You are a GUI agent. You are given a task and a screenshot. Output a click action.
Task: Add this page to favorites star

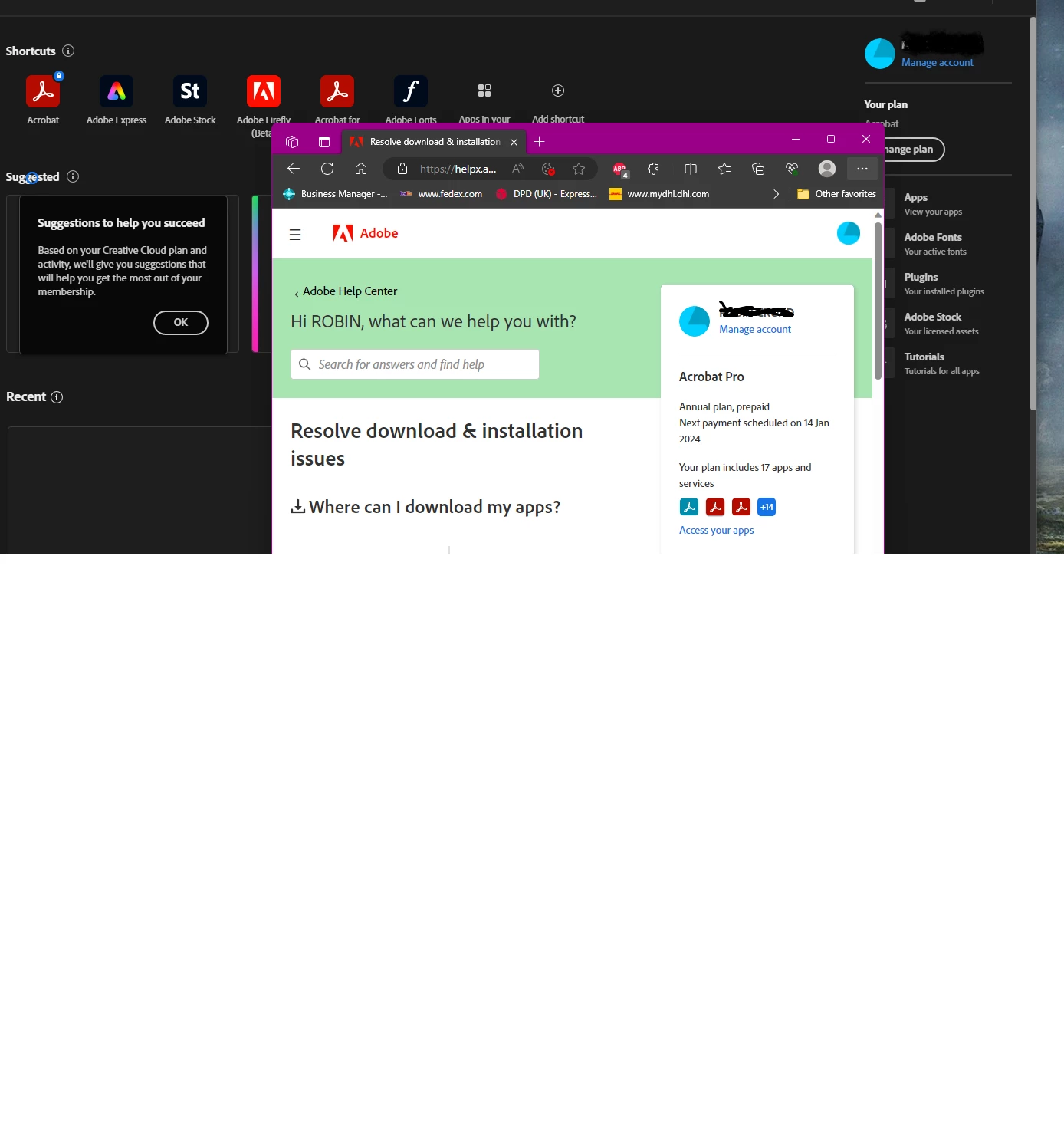579,169
